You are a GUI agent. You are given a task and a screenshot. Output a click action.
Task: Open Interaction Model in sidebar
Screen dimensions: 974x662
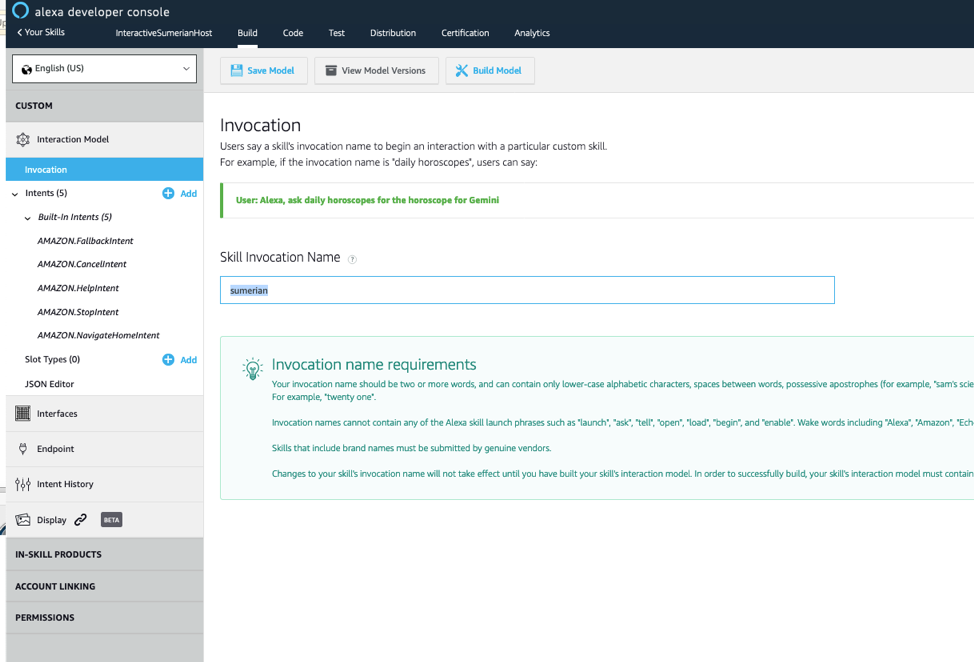(x=104, y=140)
